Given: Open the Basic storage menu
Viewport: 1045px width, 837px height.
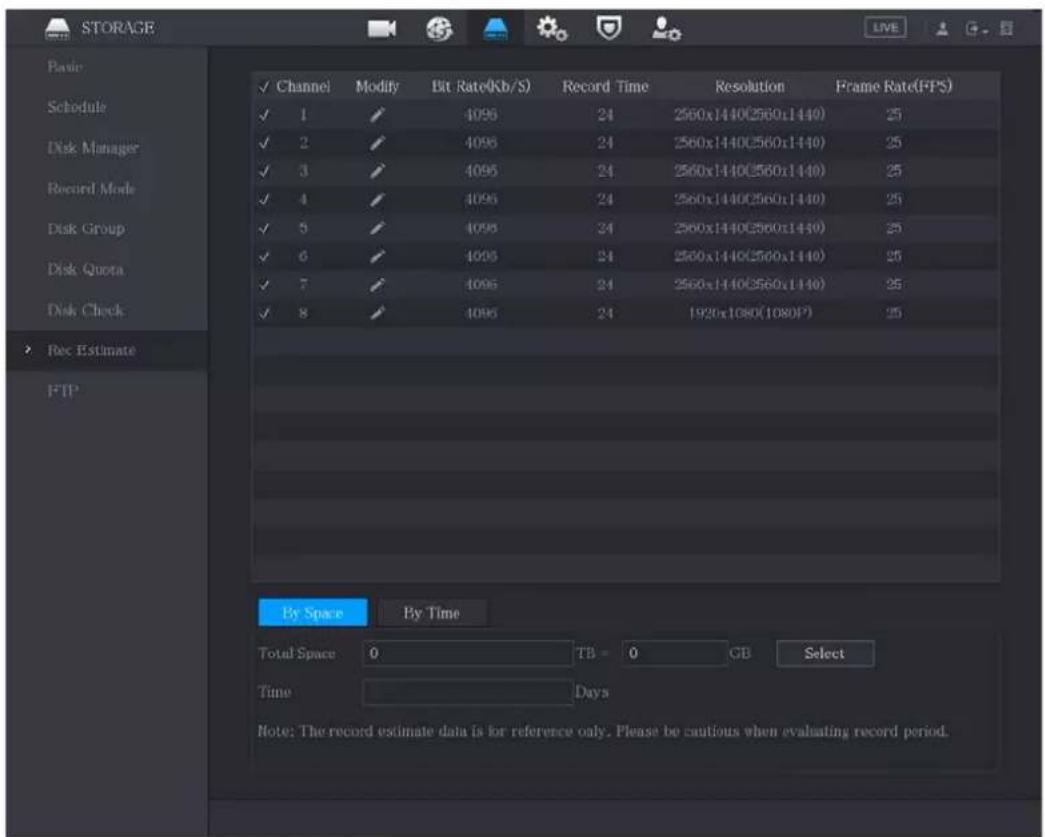Looking at the screenshot, I should coord(65,67).
